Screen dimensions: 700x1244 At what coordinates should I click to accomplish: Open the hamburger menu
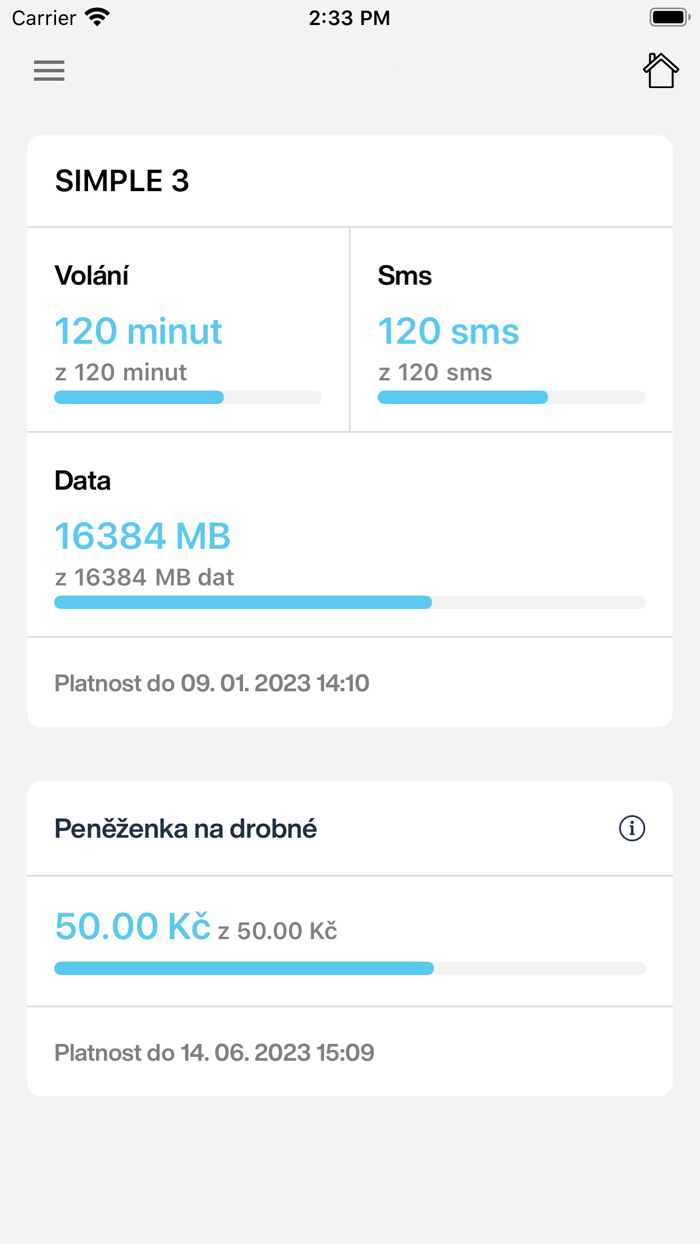(49, 70)
